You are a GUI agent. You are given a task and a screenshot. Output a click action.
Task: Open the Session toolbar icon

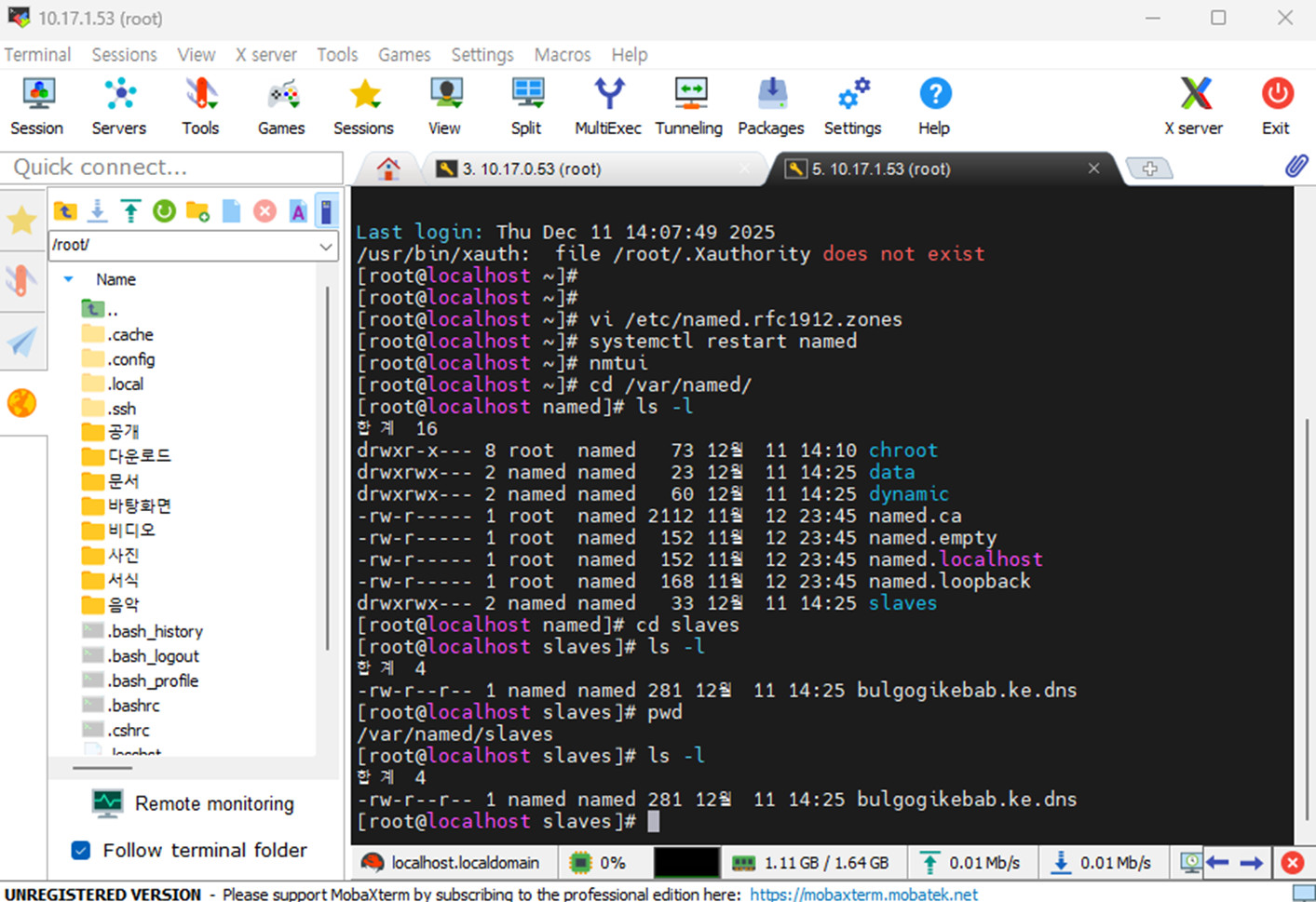pyautogui.click(x=37, y=106)
